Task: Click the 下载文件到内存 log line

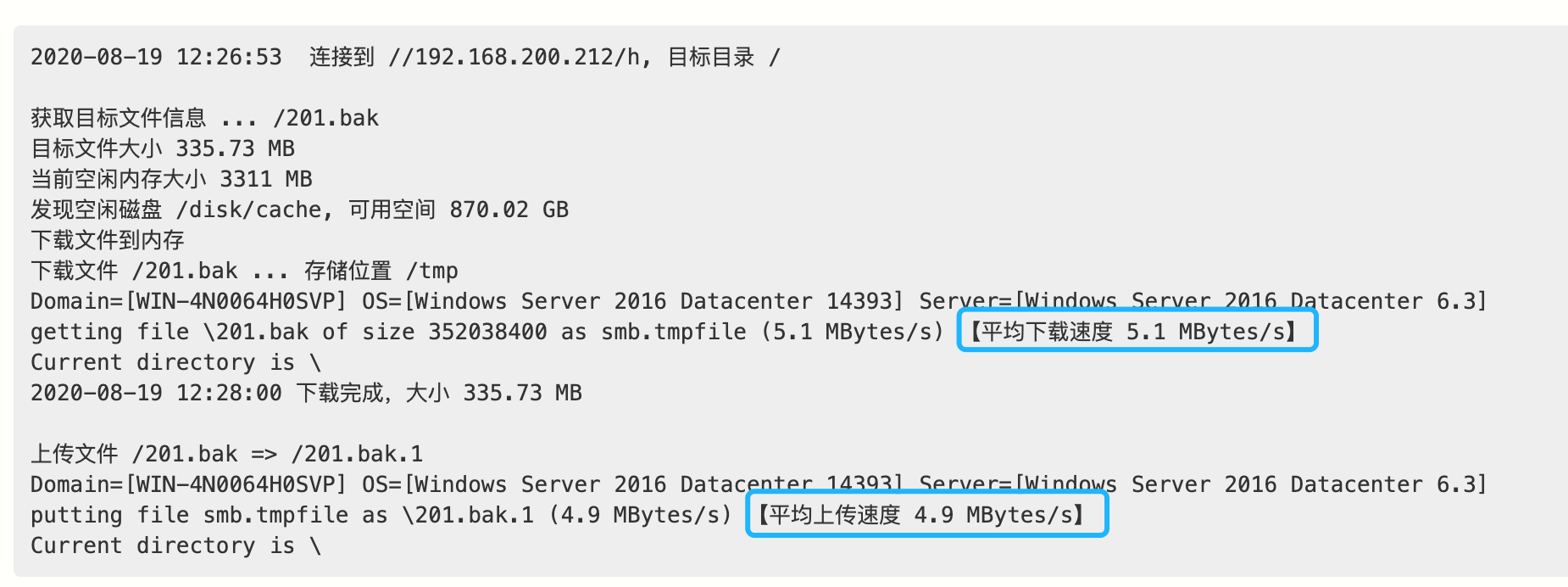Action: click(x=108, y=240)
